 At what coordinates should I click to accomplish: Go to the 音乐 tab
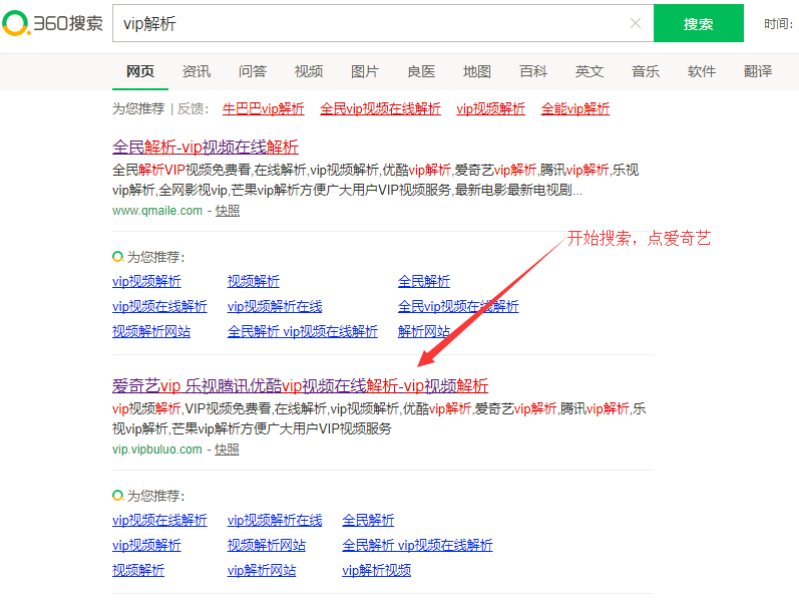click(646, 71)
